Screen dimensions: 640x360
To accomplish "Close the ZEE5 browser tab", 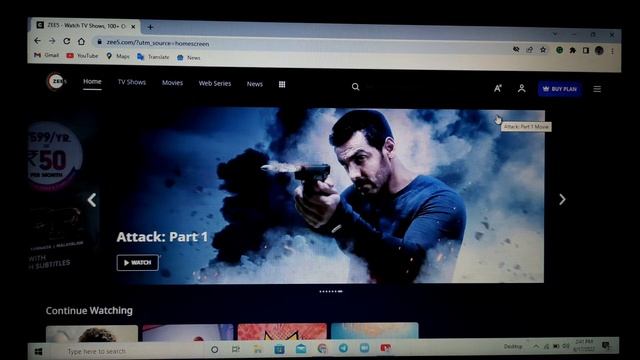I will tap(133, 27).
